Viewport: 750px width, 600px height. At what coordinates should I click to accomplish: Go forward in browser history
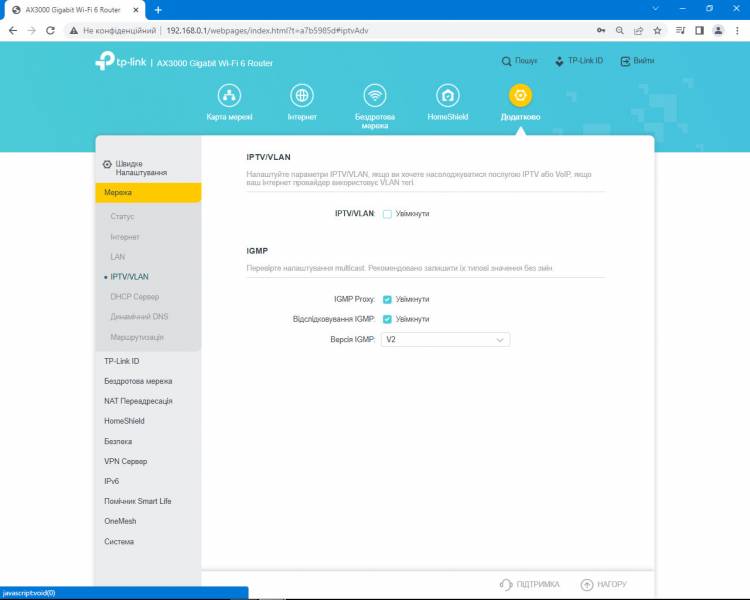click(x=32, y=31)
